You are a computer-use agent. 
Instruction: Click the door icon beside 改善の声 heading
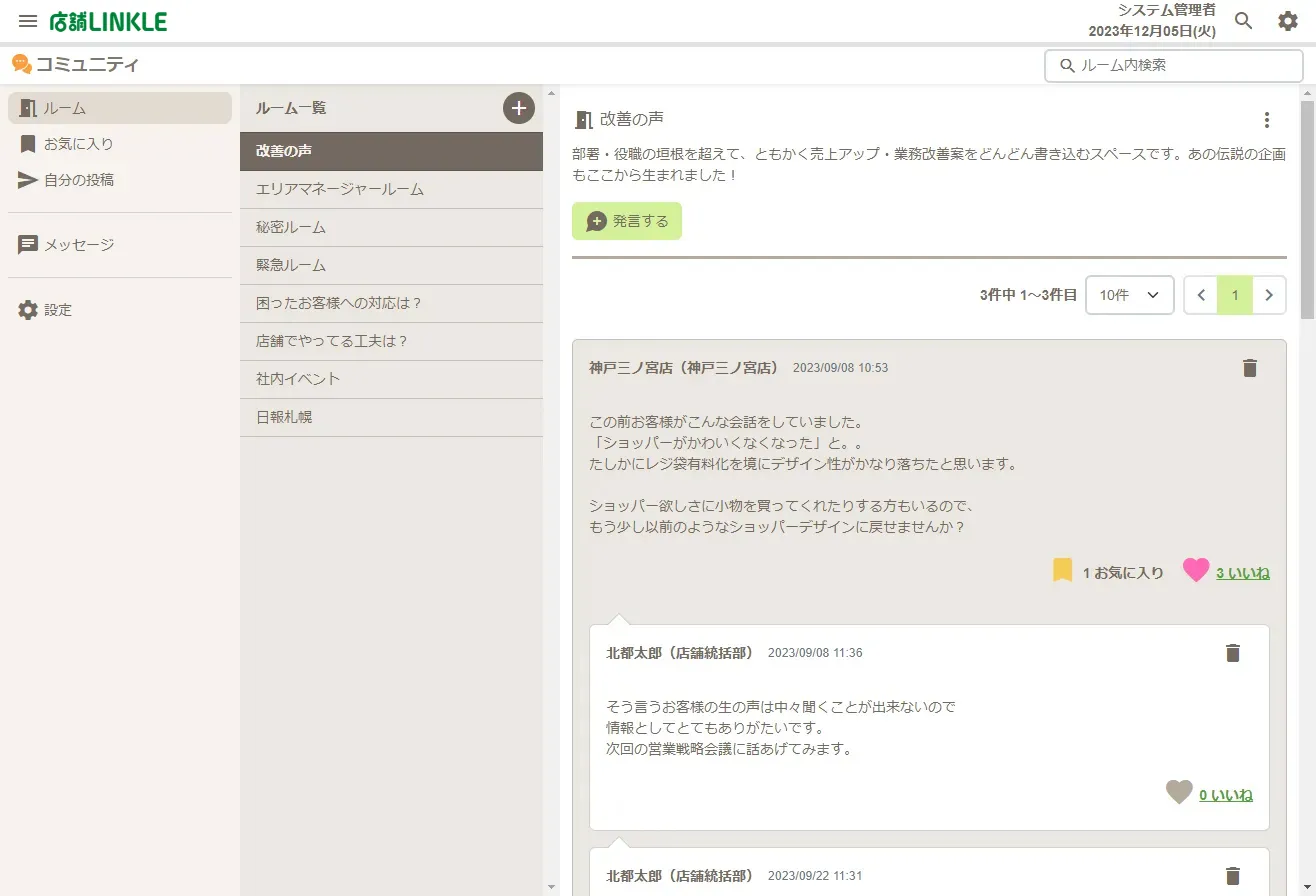tap(584, 120)
